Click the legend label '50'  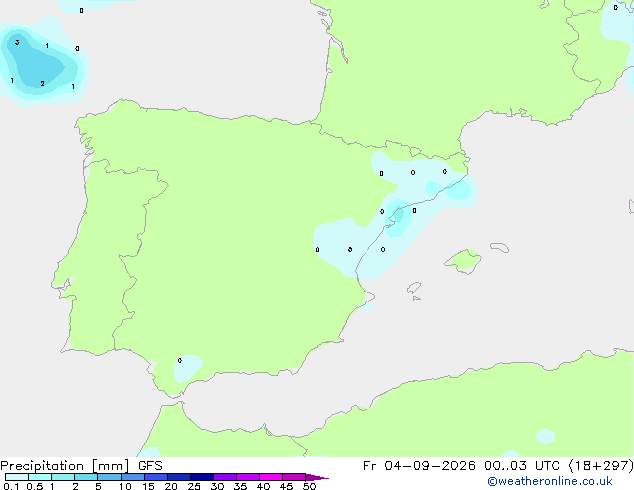pos(309,486)
